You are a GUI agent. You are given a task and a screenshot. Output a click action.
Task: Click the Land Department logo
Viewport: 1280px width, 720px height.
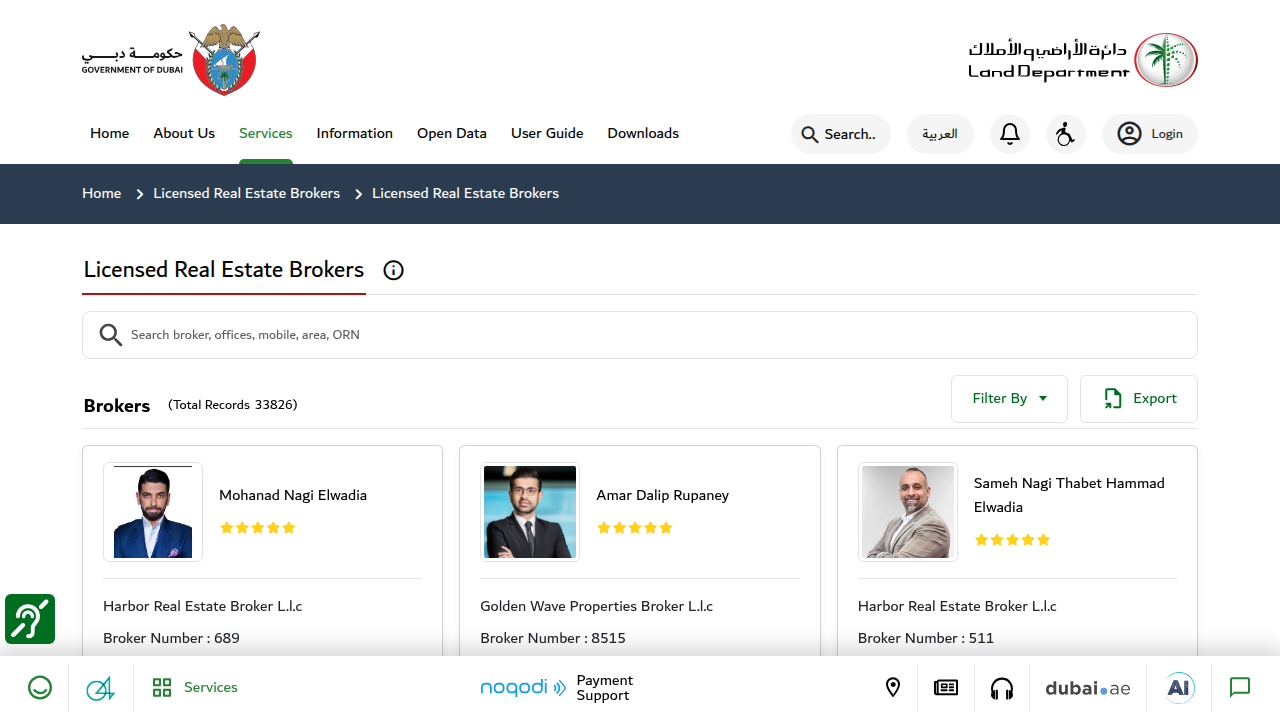pyautogui.click(x=1083, y=60)
